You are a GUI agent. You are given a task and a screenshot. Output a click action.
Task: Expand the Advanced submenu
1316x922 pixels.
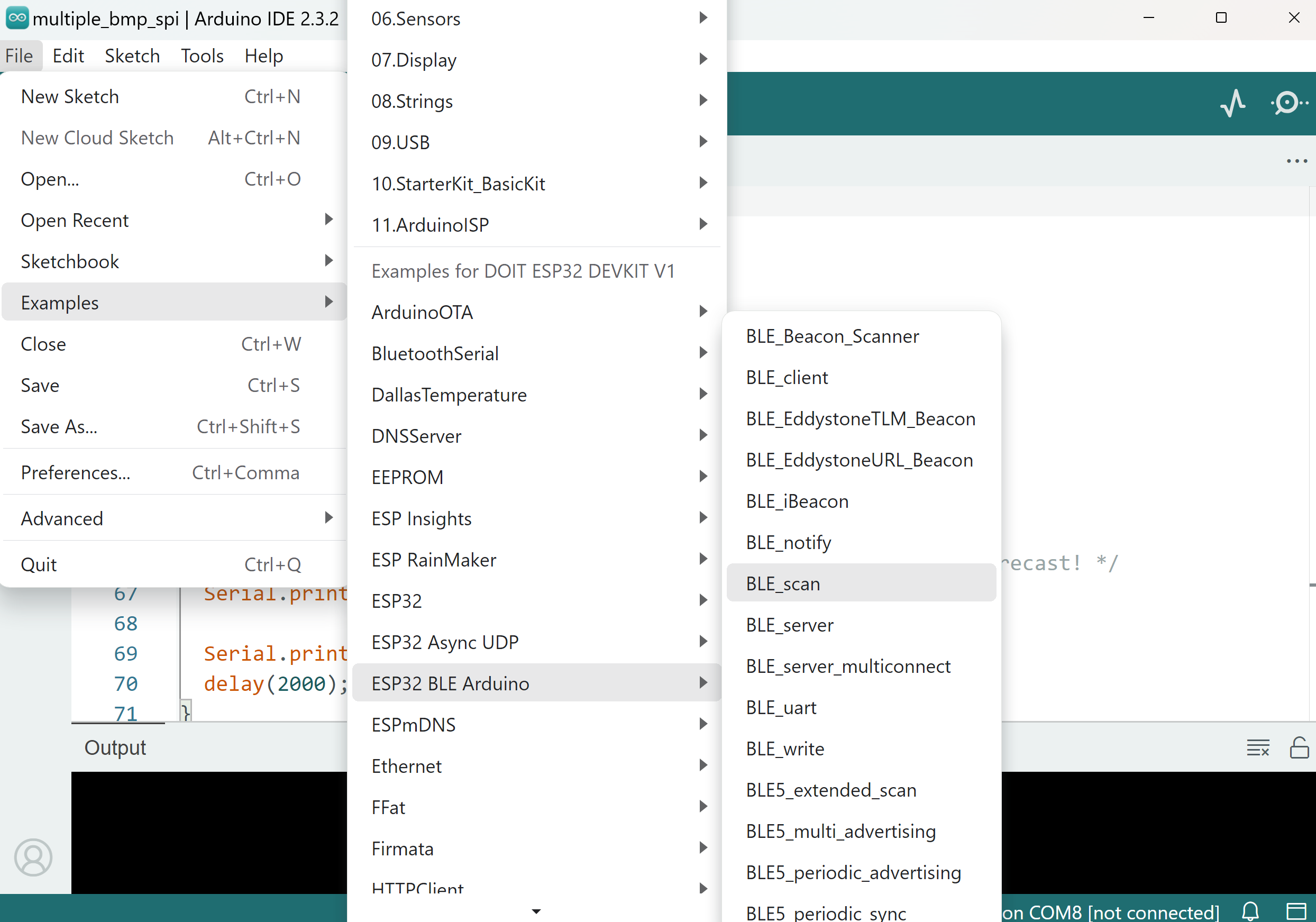174,518
